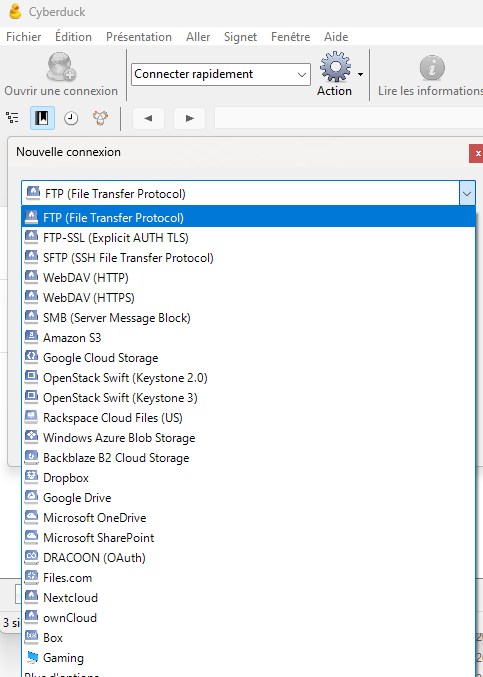Show the bookmarks view icon
Image resolution: width=483 pixels, height=677 pixels.
pyautogui.click(x=42, y=118)
